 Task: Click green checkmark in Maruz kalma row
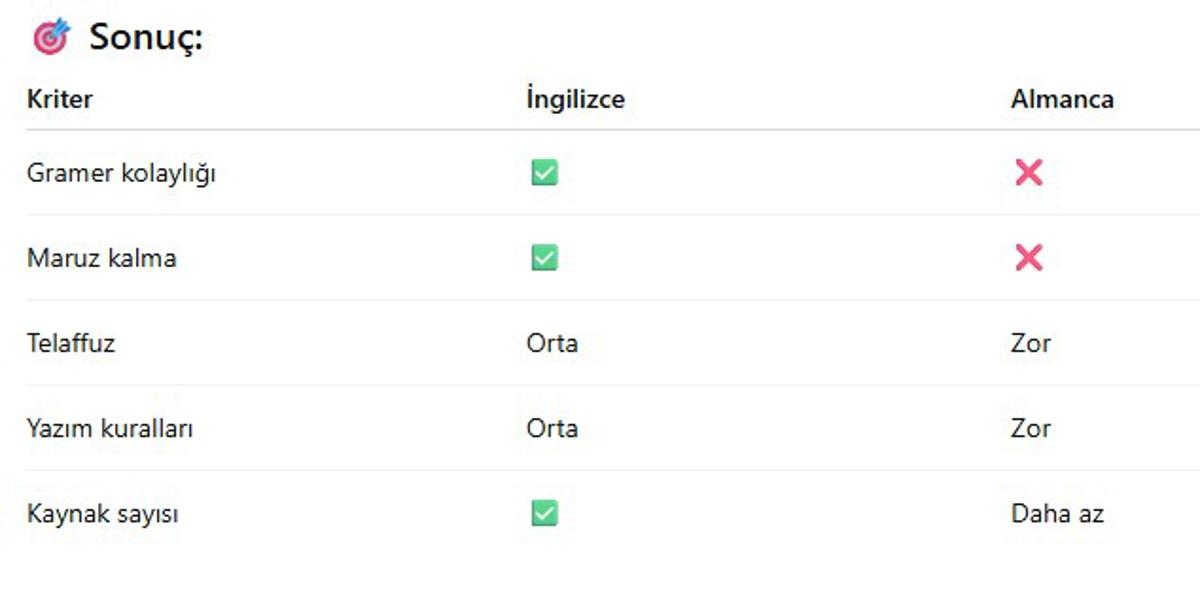pos(544,258)
